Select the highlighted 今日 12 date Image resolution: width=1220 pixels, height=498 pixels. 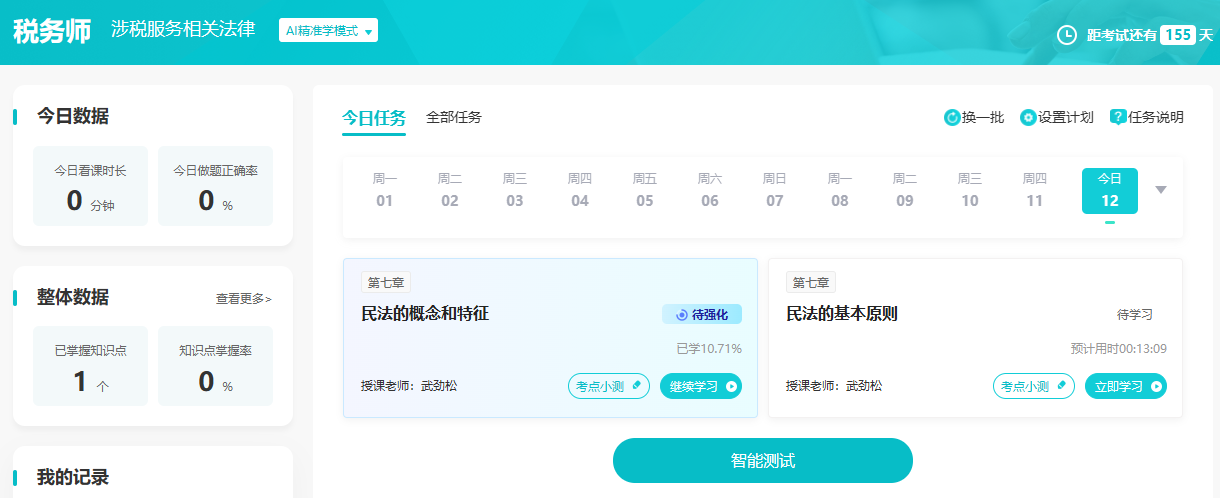1110,191
